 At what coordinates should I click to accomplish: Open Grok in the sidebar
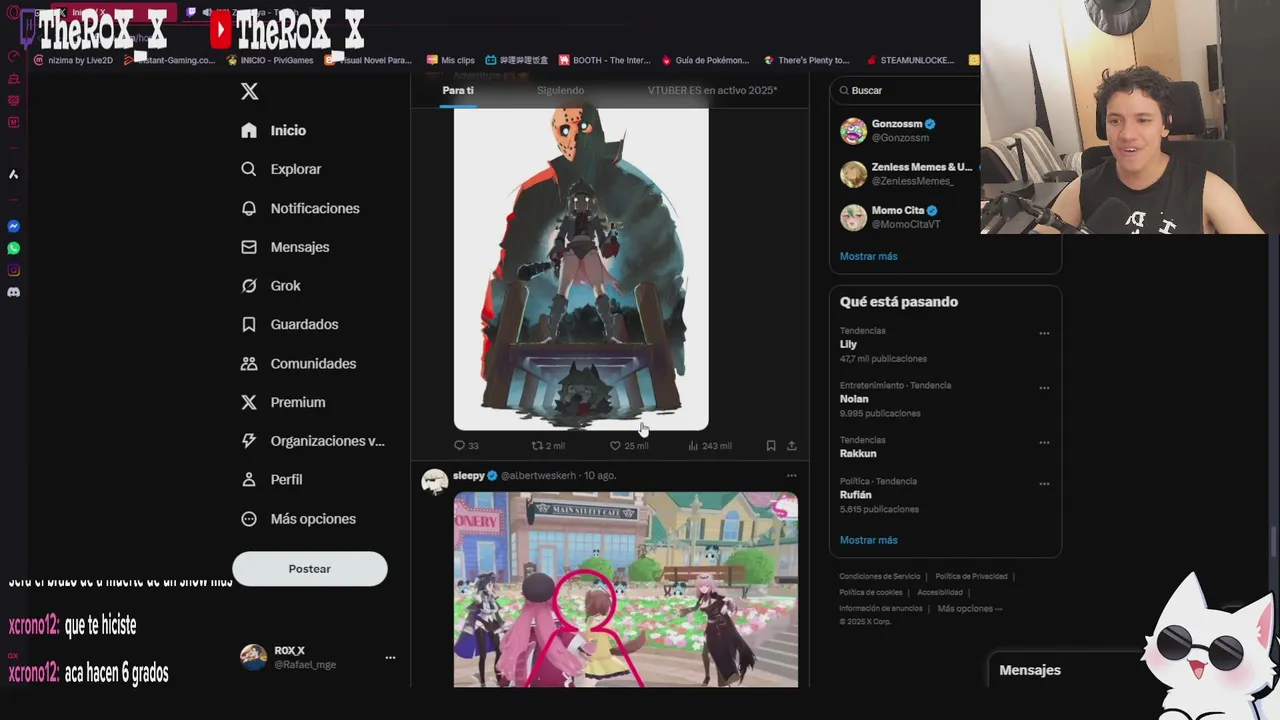pos(271,286)
